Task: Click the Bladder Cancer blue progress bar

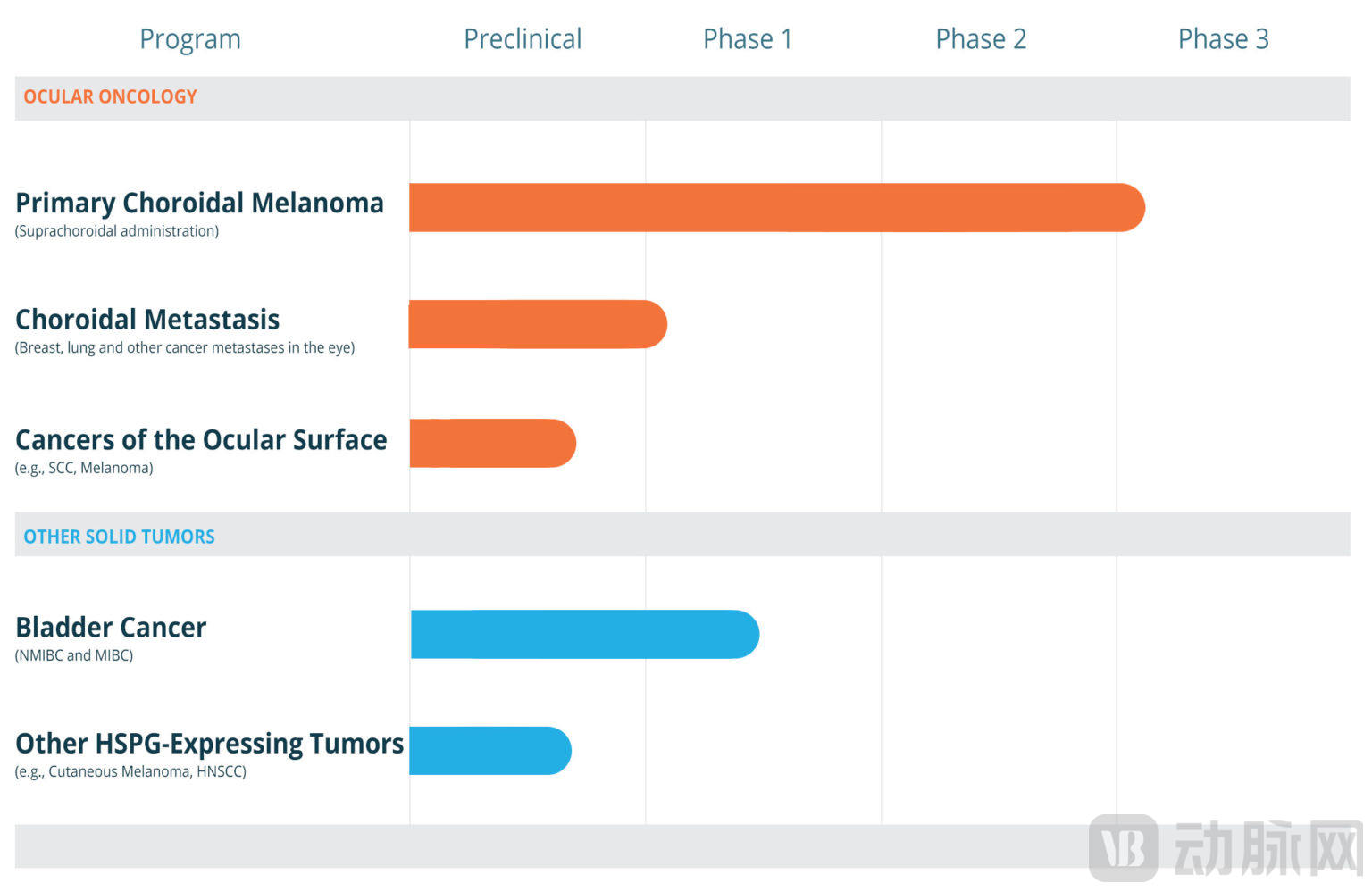Action: coord(583,635)
